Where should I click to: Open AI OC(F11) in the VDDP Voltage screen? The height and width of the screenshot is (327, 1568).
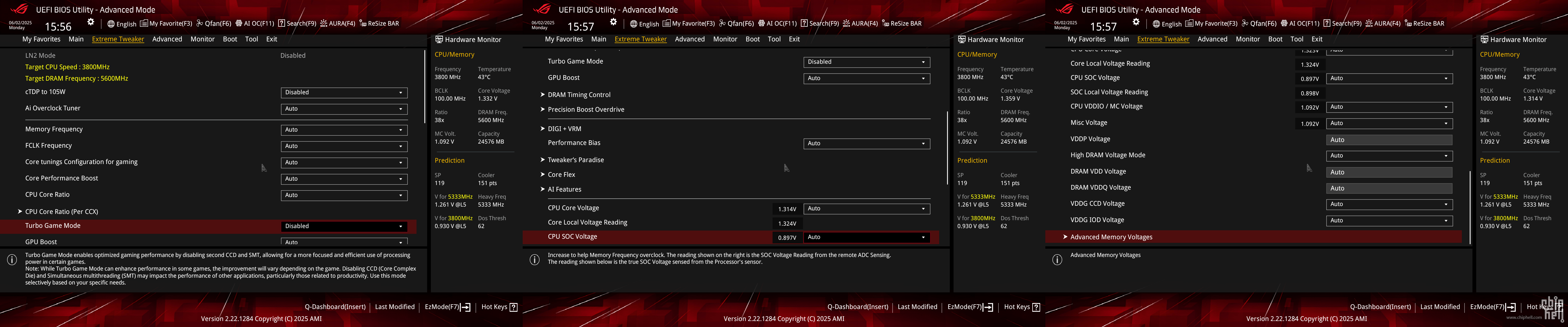pos(1300,24)
